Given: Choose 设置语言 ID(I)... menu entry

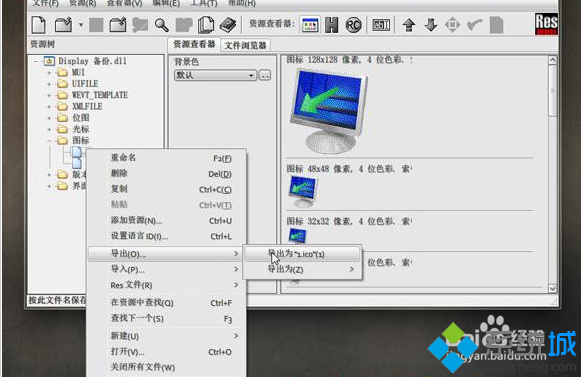Looking at the screenshot, I should 167,236.
